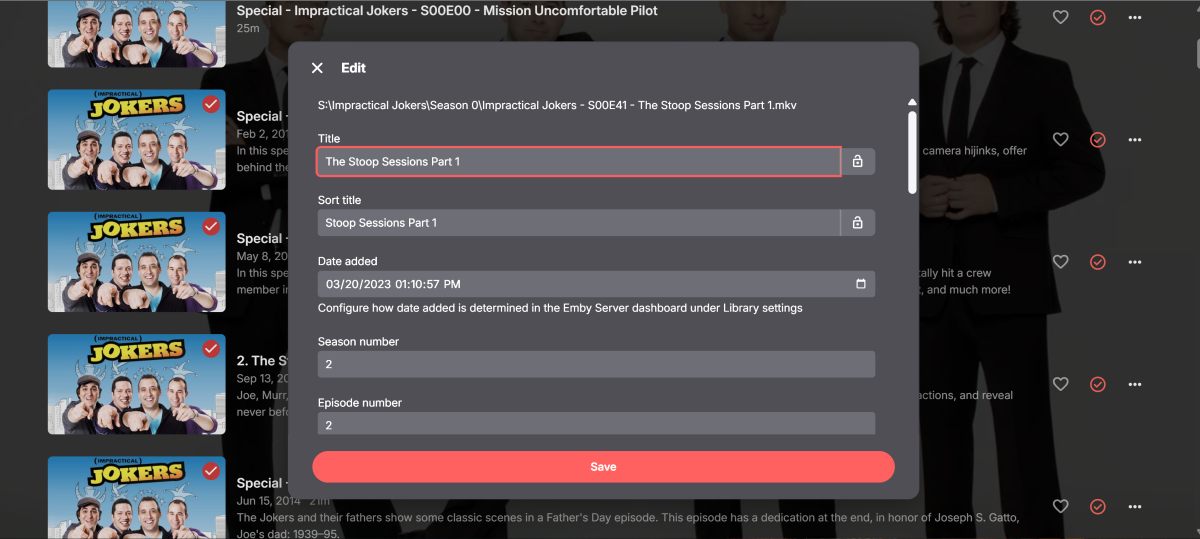Click the Edit dialog's vertical scrollbar
The image size is (1200, 539).
912,150
